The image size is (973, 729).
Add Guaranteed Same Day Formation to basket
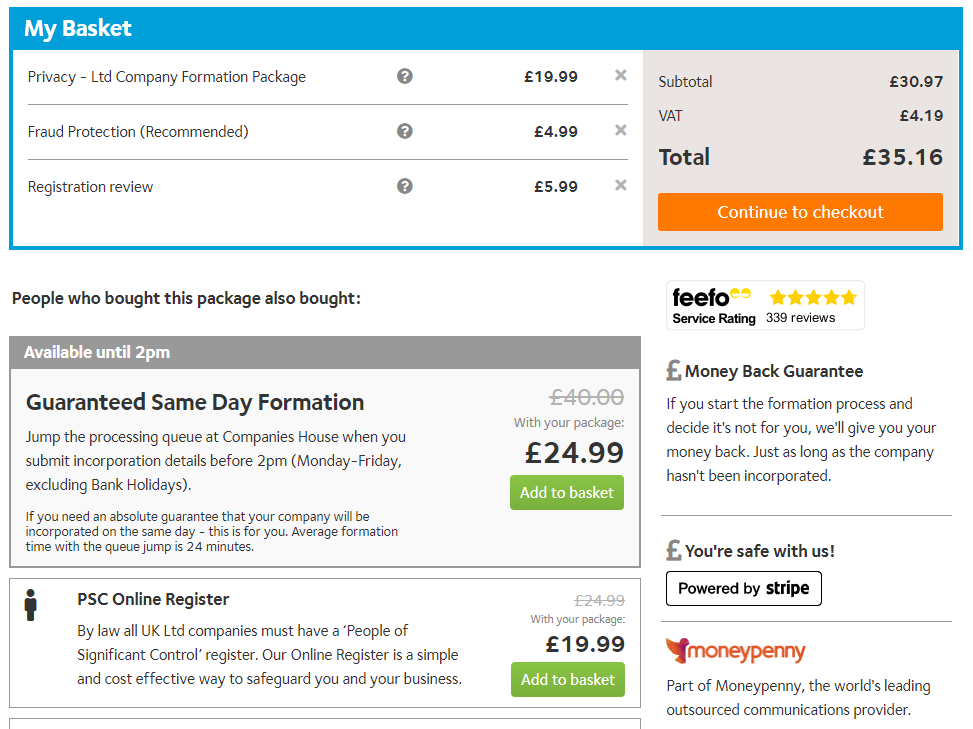(x=567, y=492)
